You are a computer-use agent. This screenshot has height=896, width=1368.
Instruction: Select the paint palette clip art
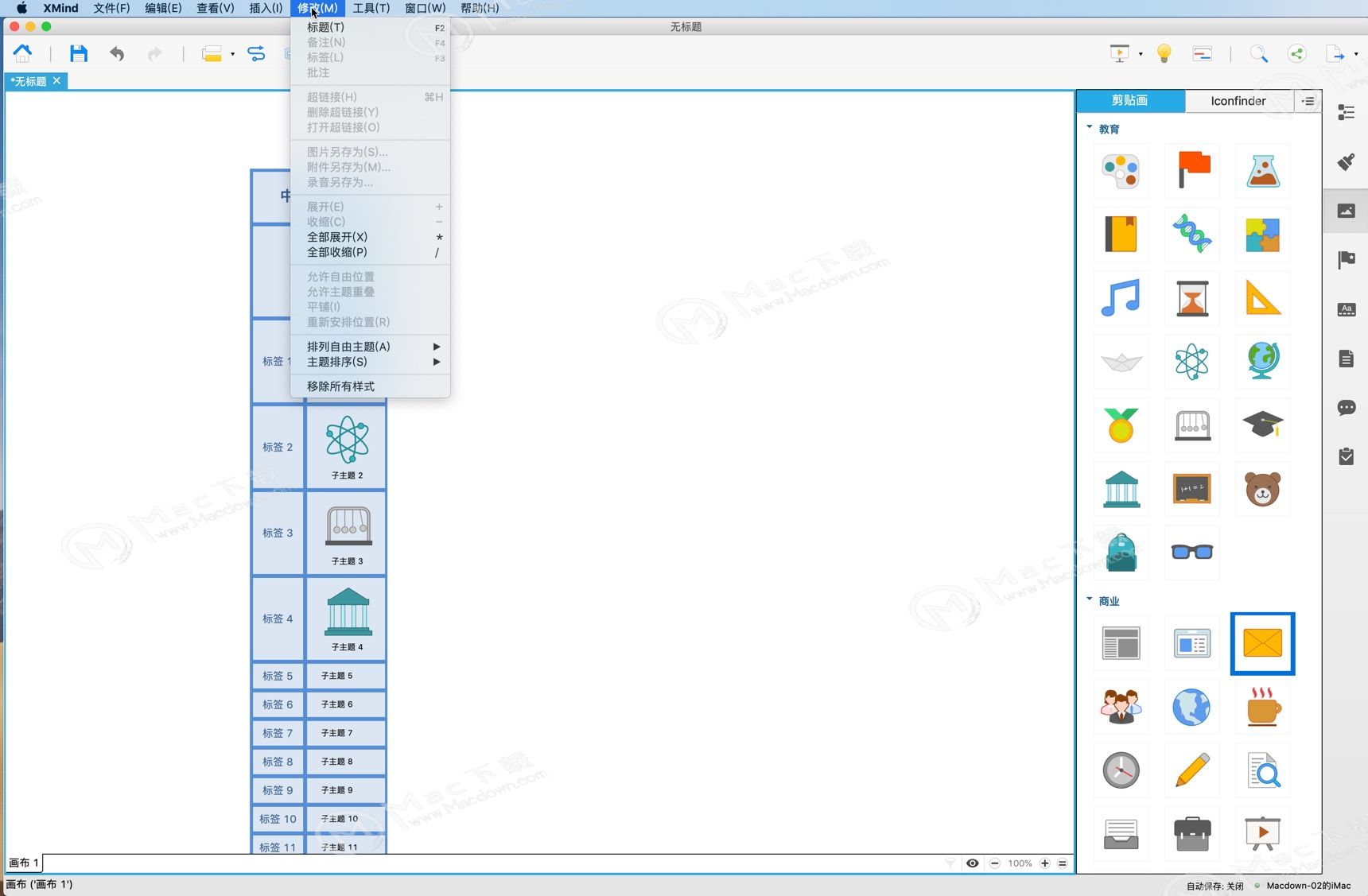(1121, 171)
